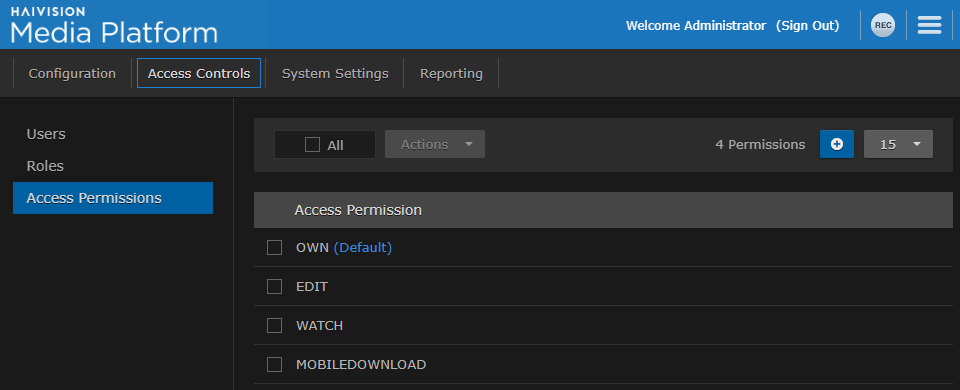Select Access Permissions in the sidebar

(113, 198)
